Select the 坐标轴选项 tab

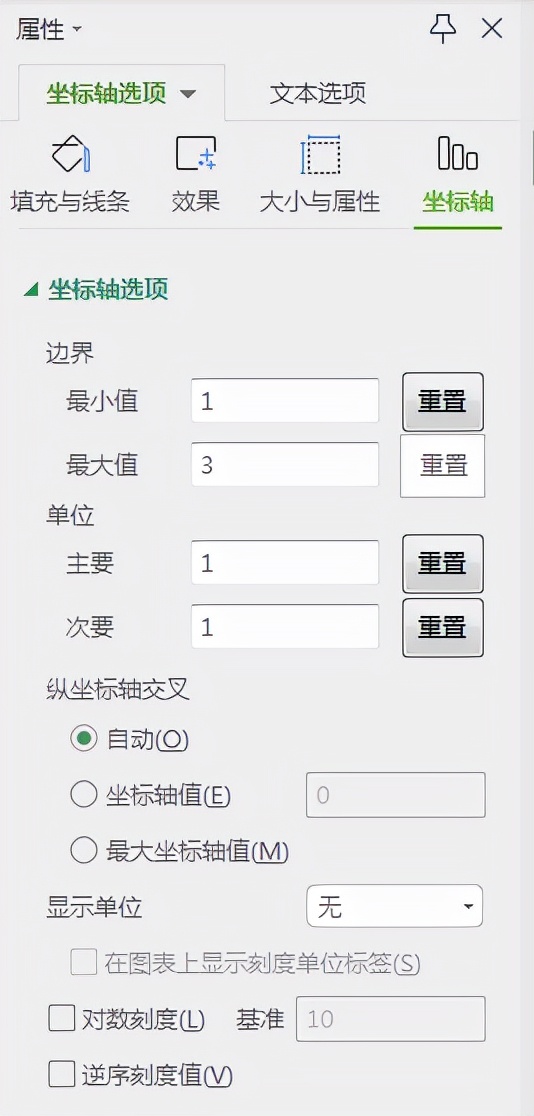tap(106, 93)
